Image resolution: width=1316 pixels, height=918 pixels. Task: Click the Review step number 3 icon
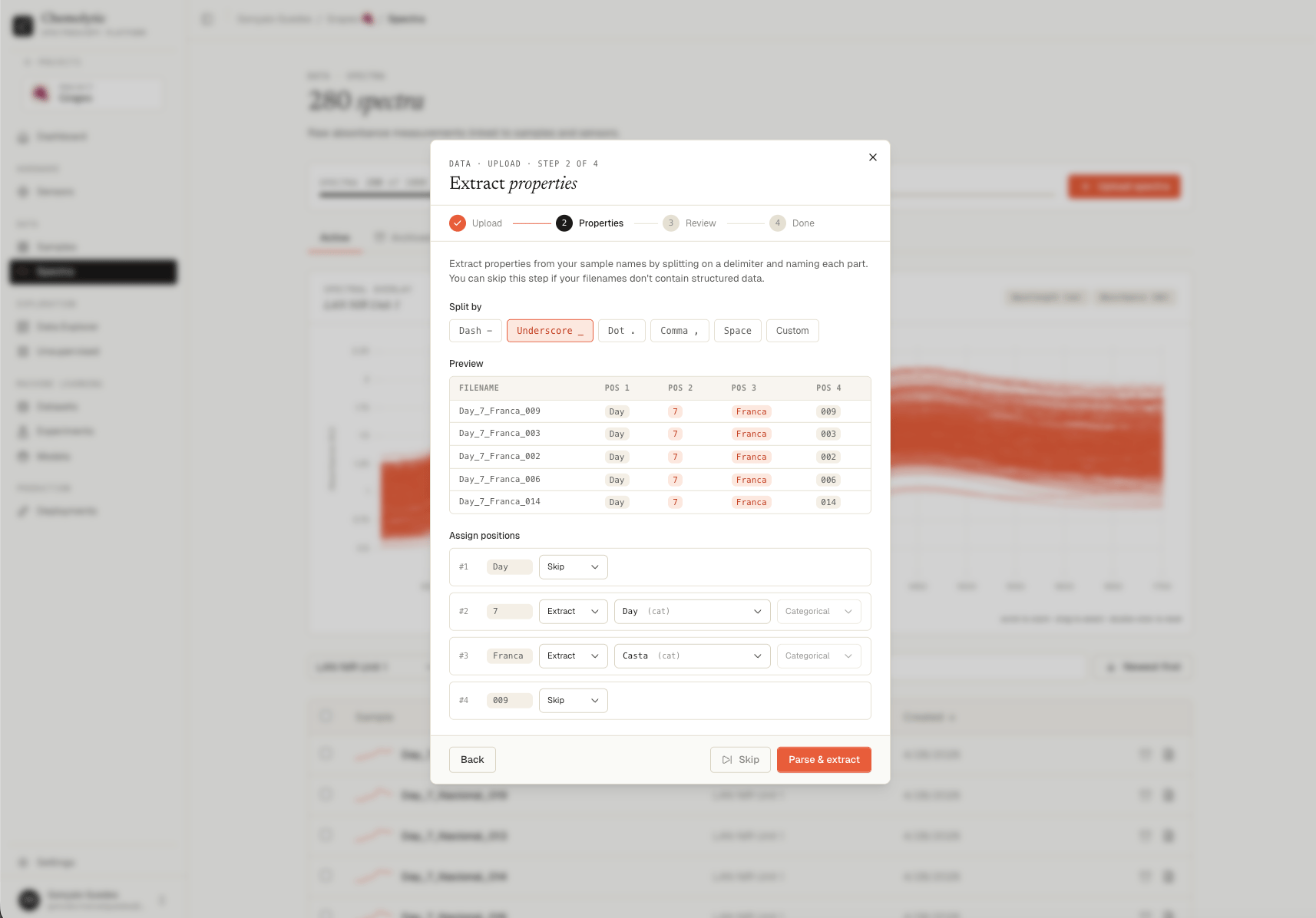(671, 223)
